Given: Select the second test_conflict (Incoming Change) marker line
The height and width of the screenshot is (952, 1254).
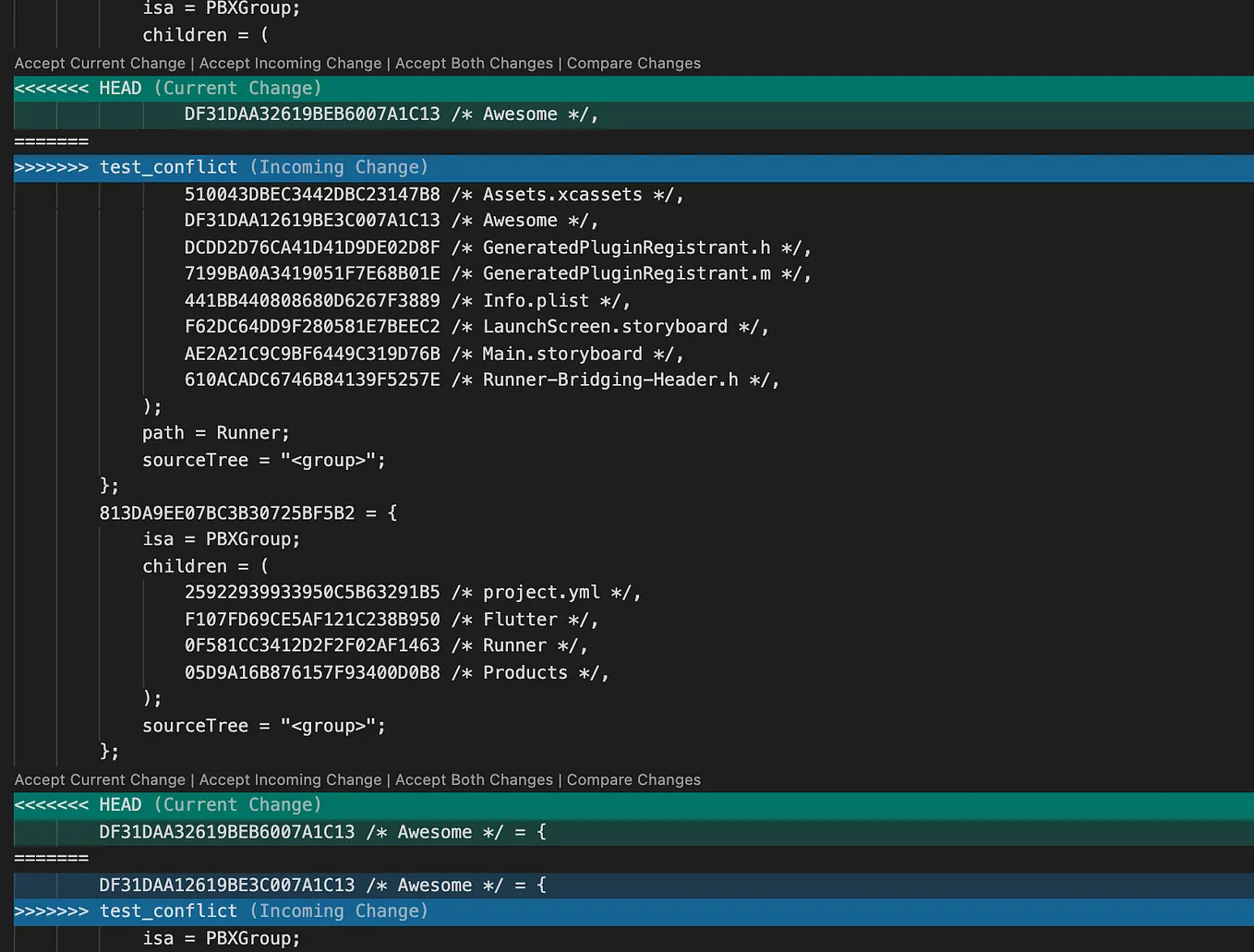Looking at the screenshot, I should 222,910.
